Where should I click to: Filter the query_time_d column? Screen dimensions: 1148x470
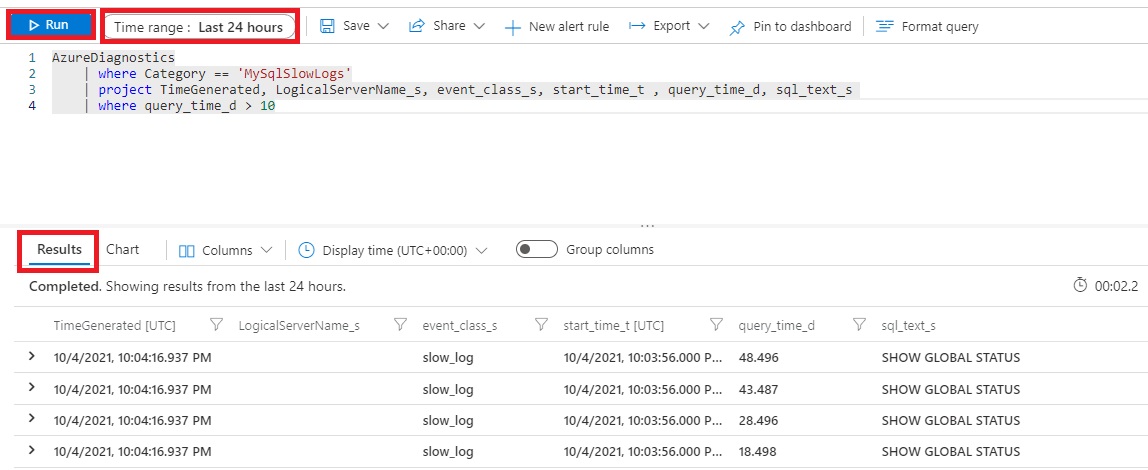(859, 324)
